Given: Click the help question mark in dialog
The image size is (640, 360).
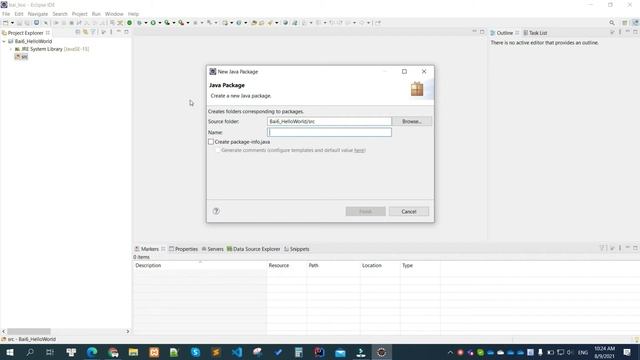Looking at the screenshot, I should pos(216,211).
